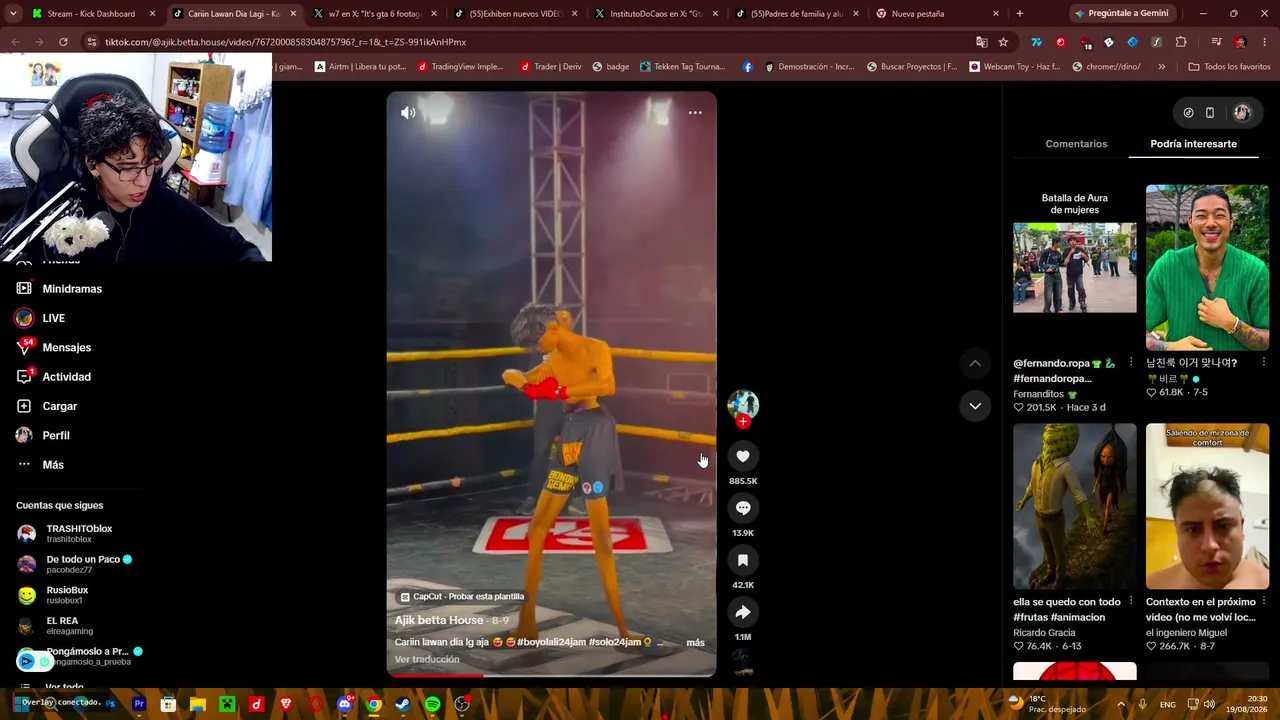Open a new browser tab with plus button
The height and width of the screenshot is (720, 1280).
1019,14
